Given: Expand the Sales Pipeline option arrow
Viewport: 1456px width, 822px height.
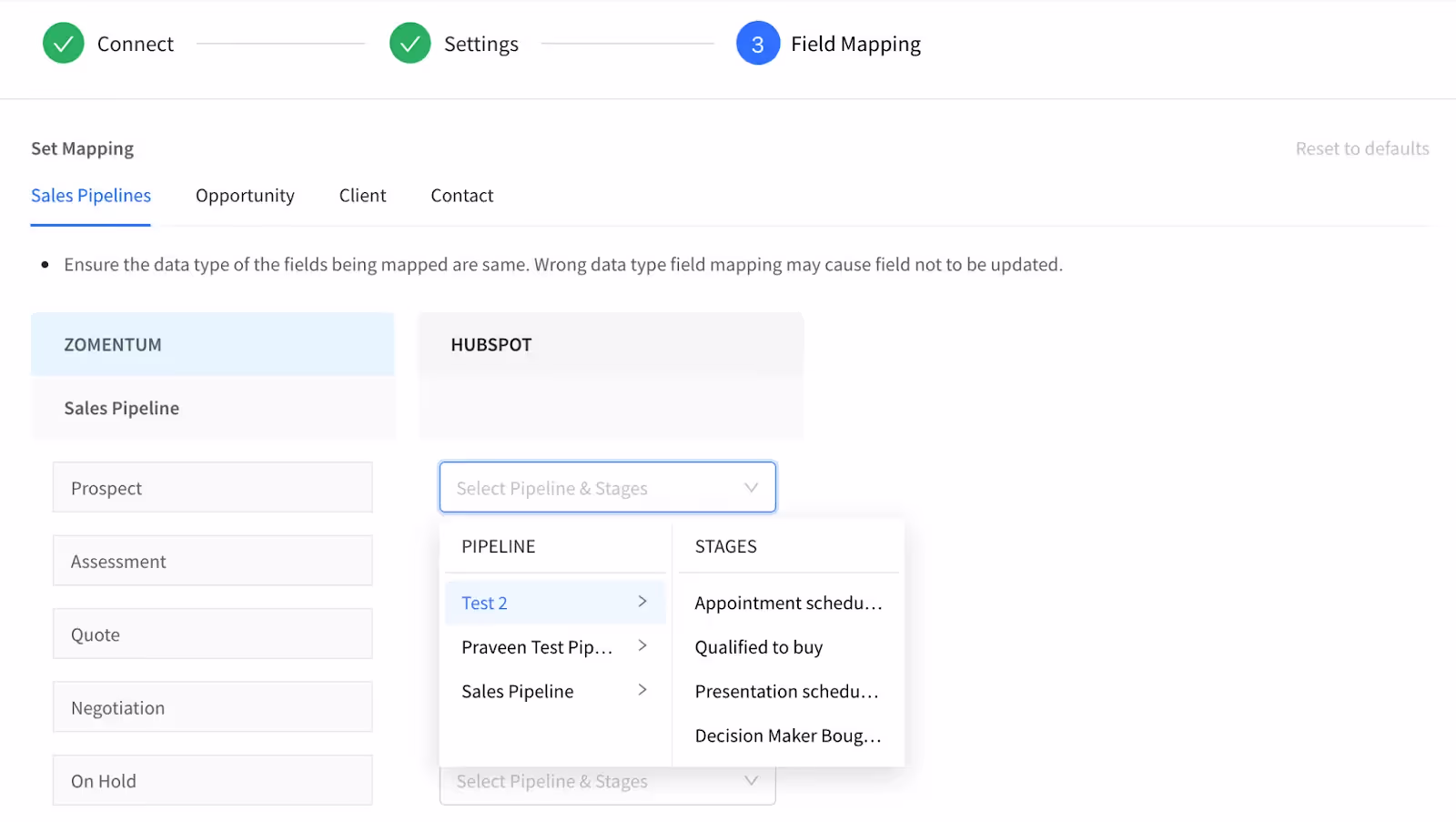Looking at the screenshot, I should (642, 690).
